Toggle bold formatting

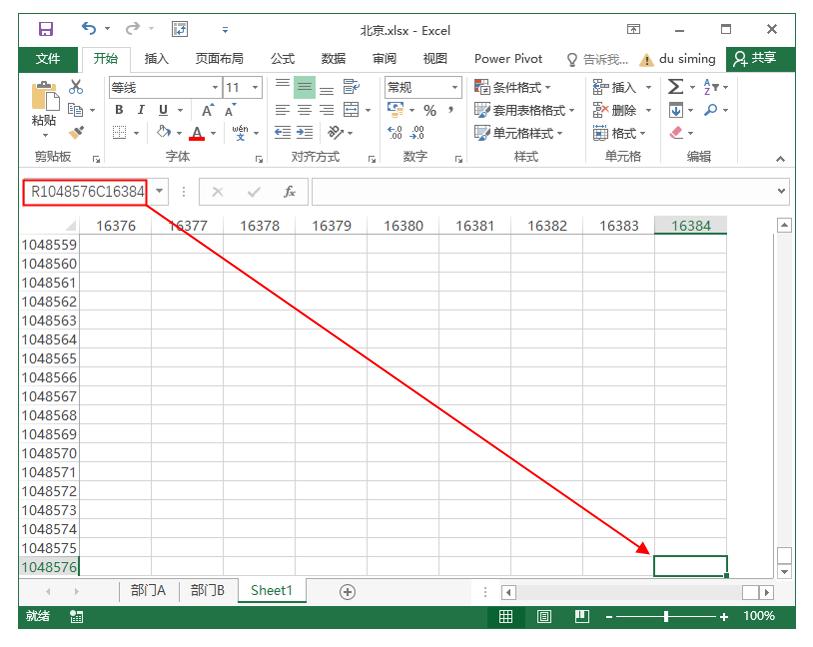(119, 110)
